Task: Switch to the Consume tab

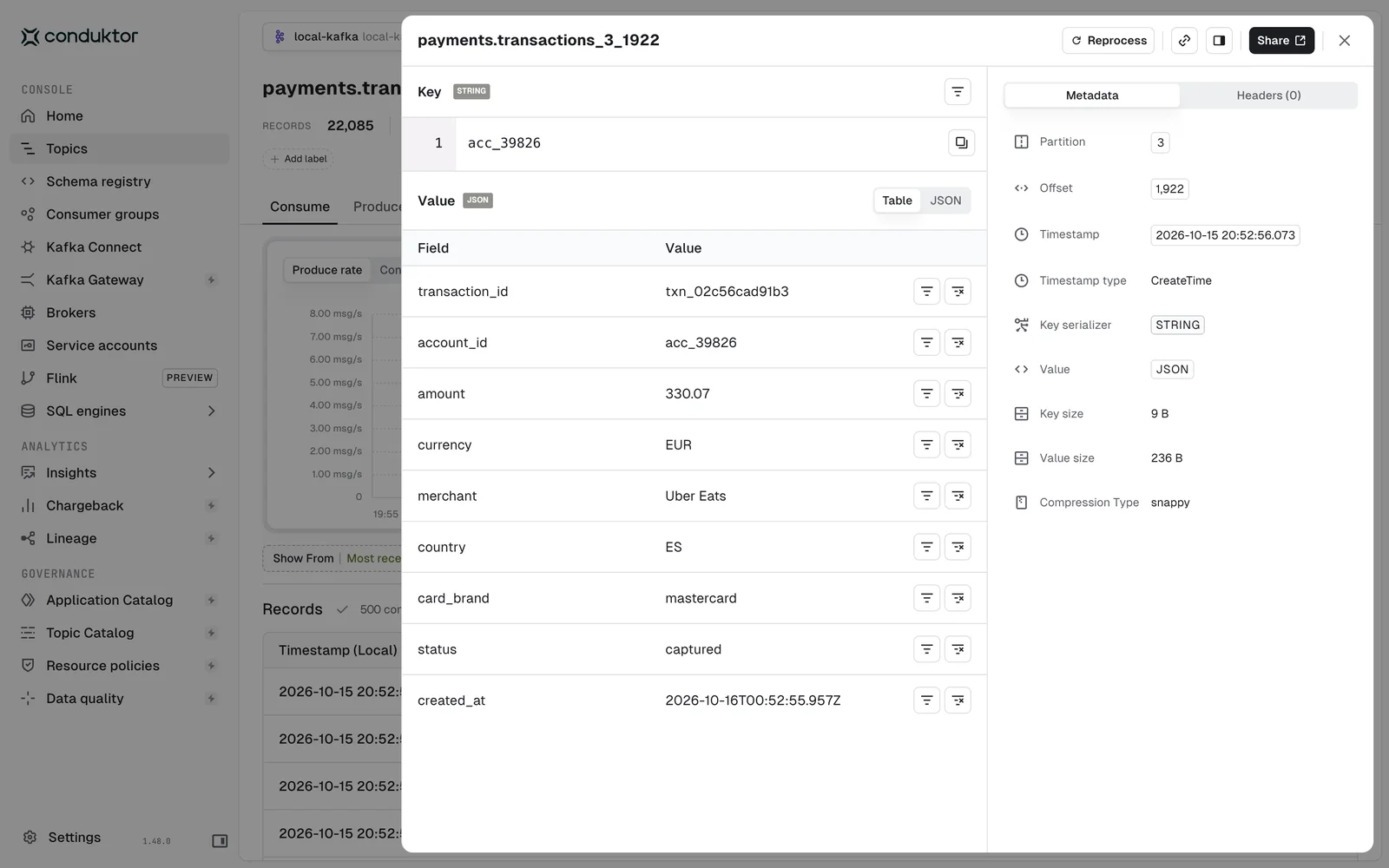Action: (x=300, y=207)
